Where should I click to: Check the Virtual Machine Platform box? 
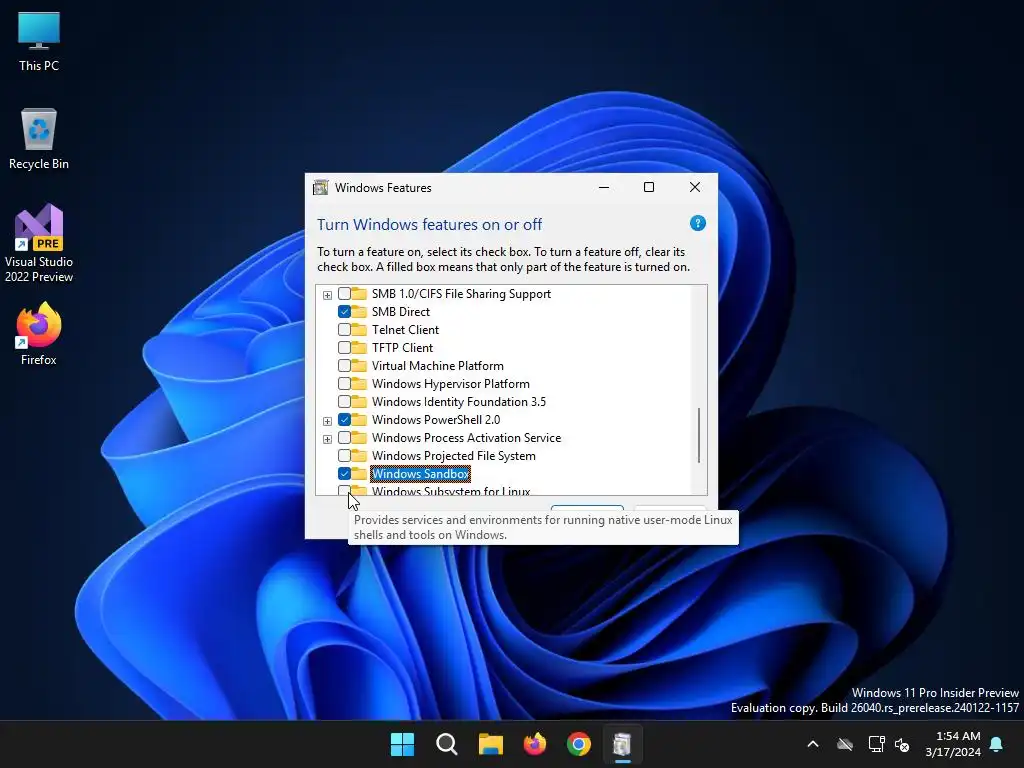point(344,366)
